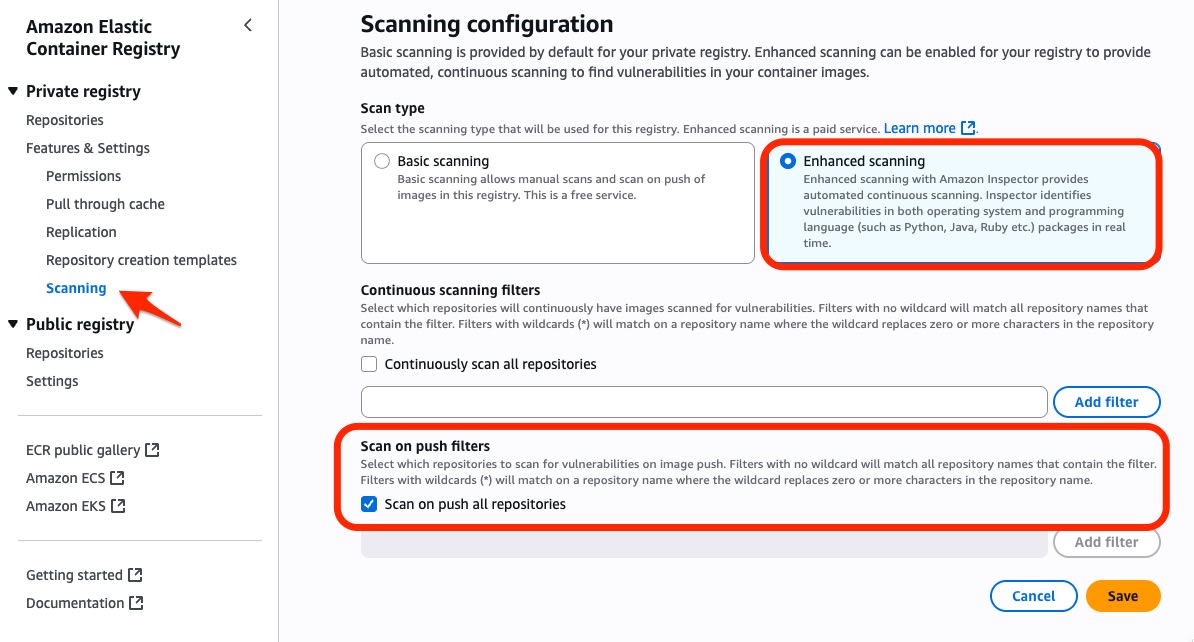1194x642 pixels.
Task: Click the Documentation external link icon
Action: [x=136, y=603]
